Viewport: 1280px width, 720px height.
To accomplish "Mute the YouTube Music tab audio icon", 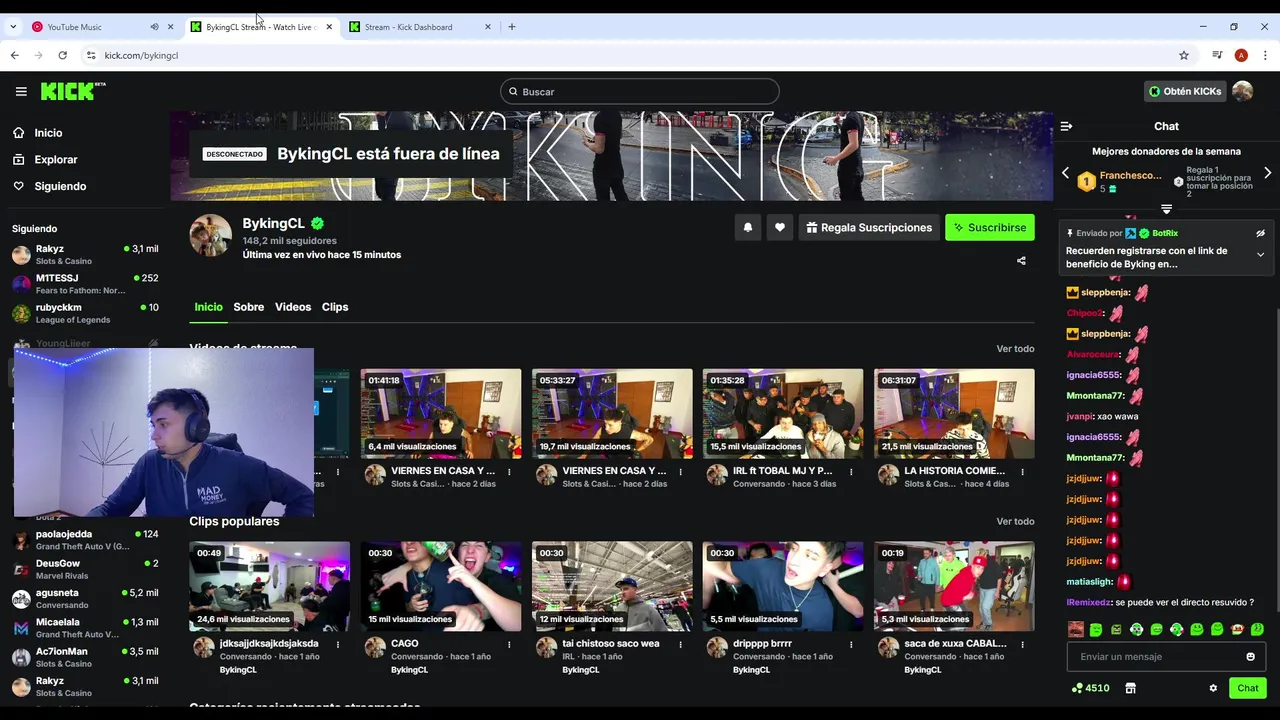I will coord(154,27).
